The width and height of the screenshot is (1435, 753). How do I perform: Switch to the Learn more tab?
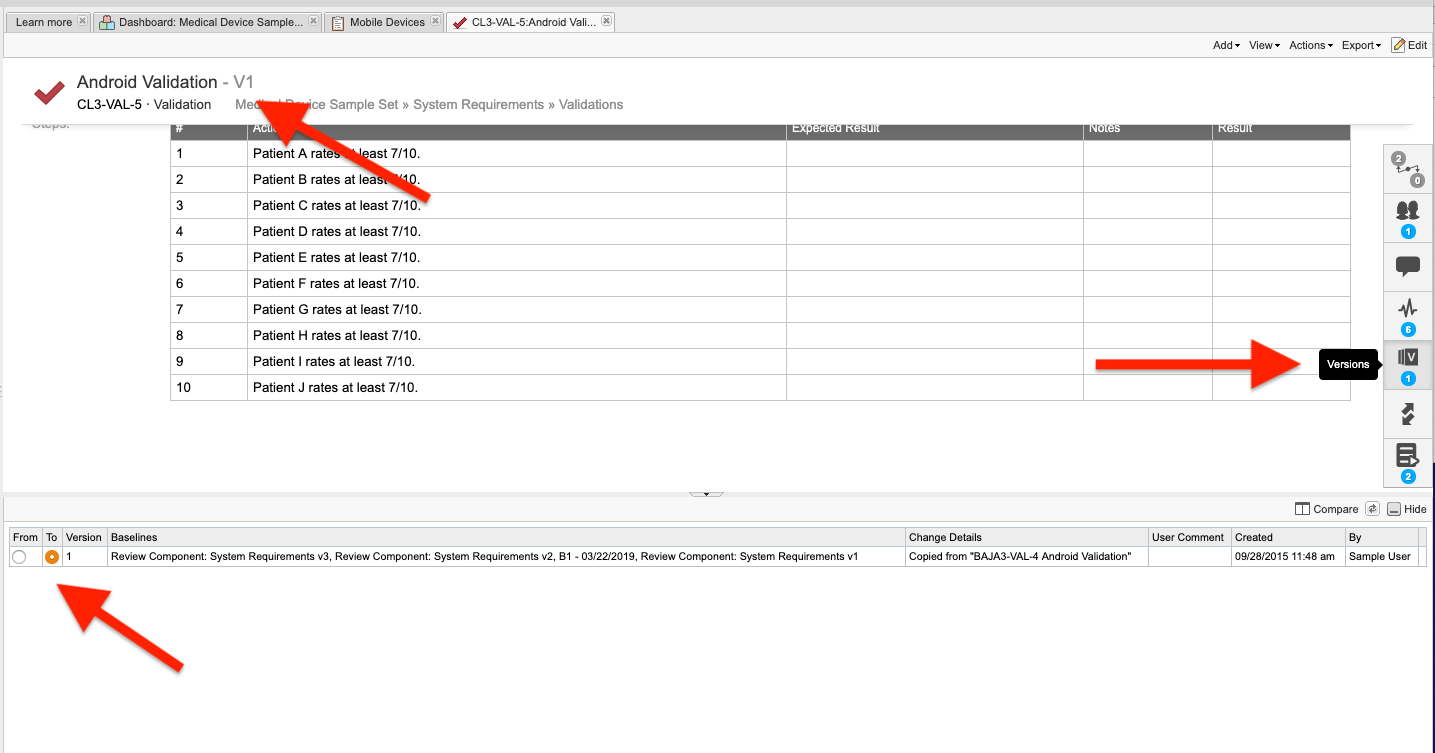point(44,22)
